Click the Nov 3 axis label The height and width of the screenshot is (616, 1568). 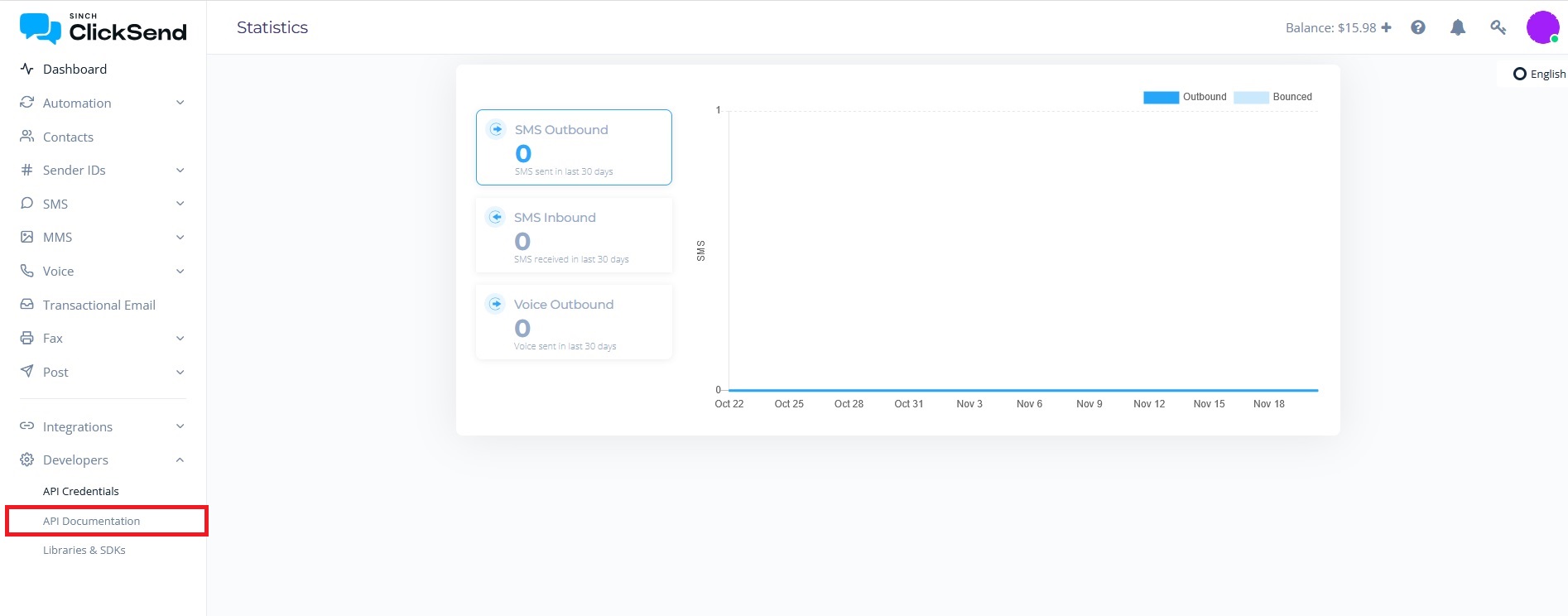tap(969, 404)
